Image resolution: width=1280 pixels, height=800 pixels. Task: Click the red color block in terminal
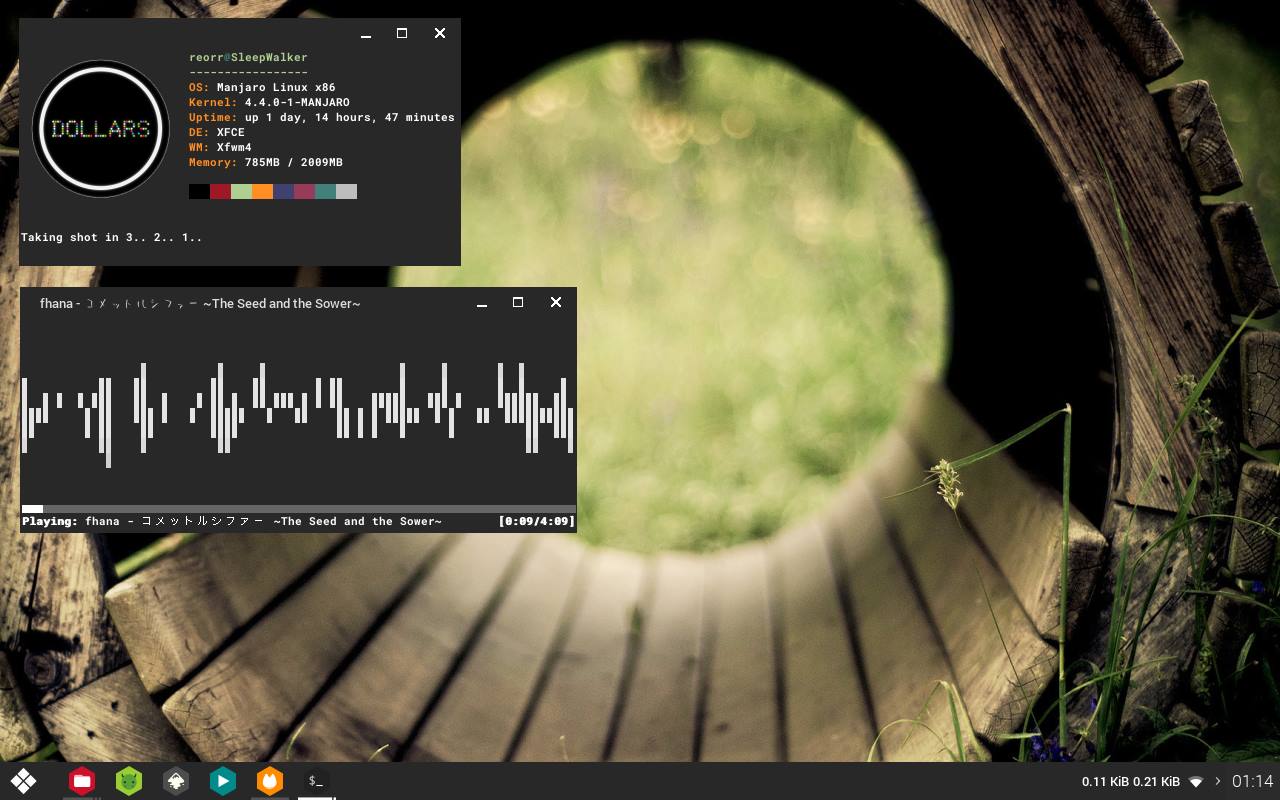tap(220, 192)
